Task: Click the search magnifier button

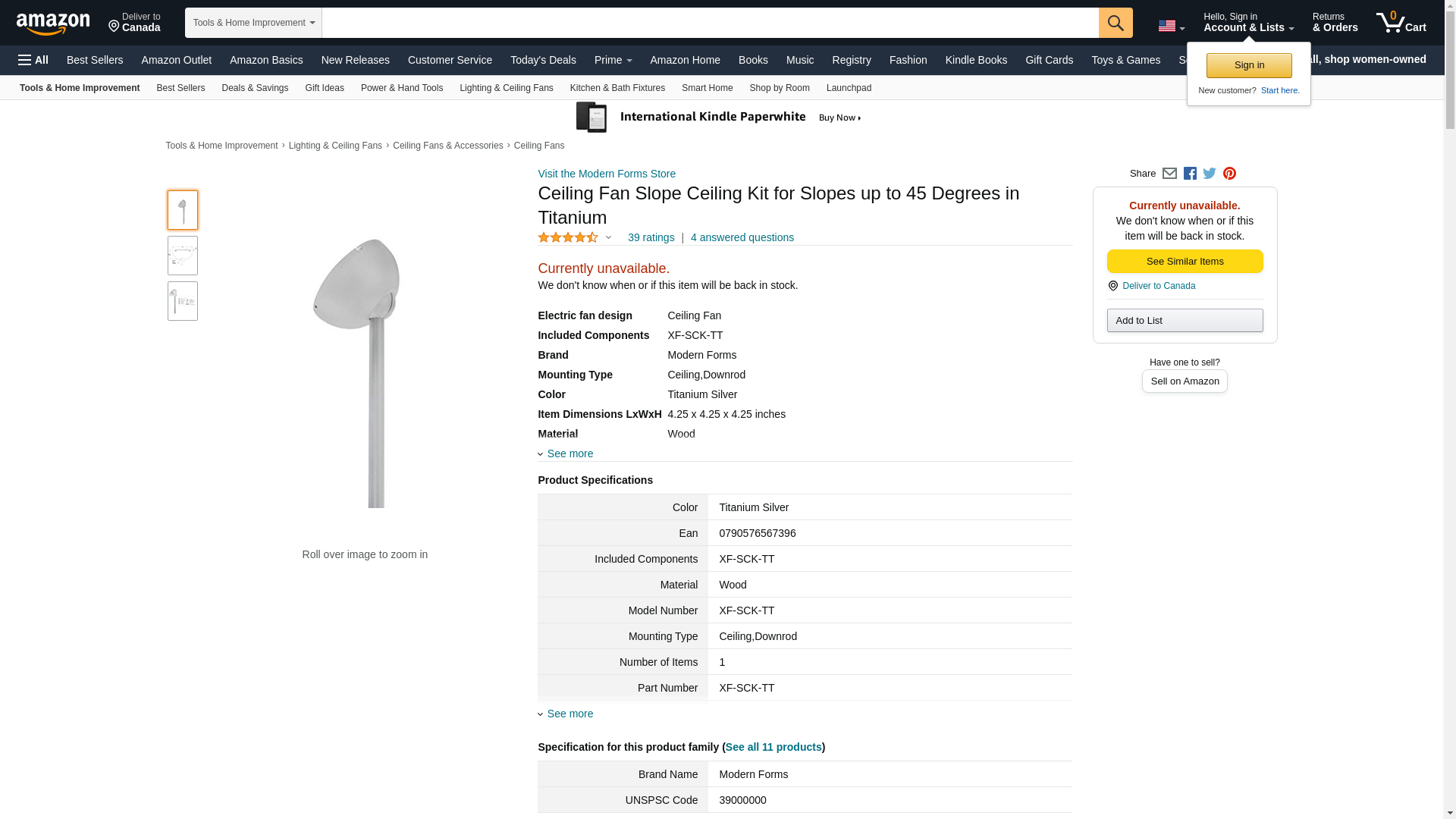Action: 1115,23
